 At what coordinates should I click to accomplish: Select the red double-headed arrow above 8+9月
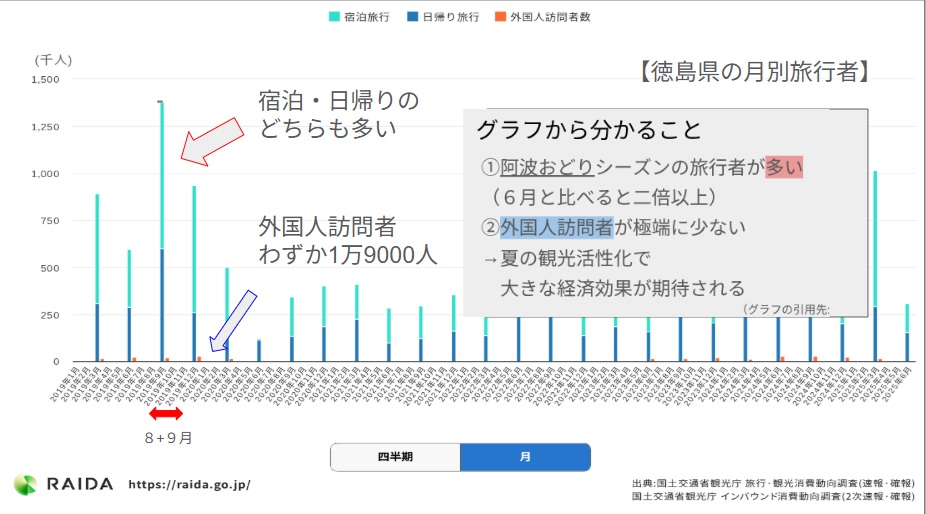(165, 413)
